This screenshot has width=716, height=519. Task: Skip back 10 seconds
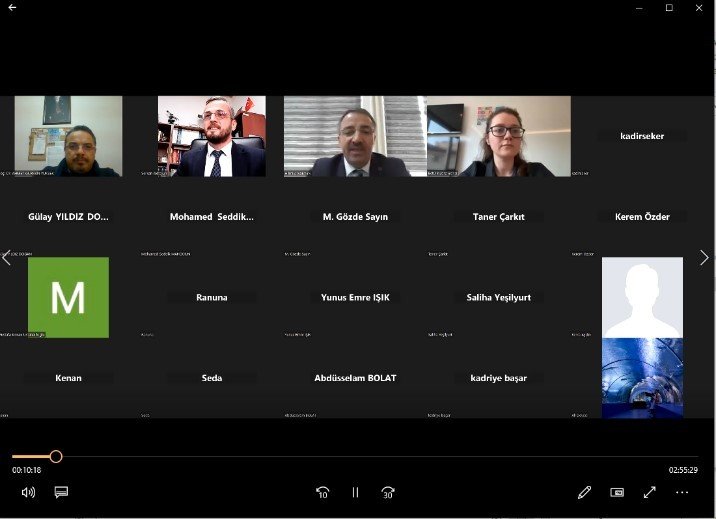click(322, 492)
